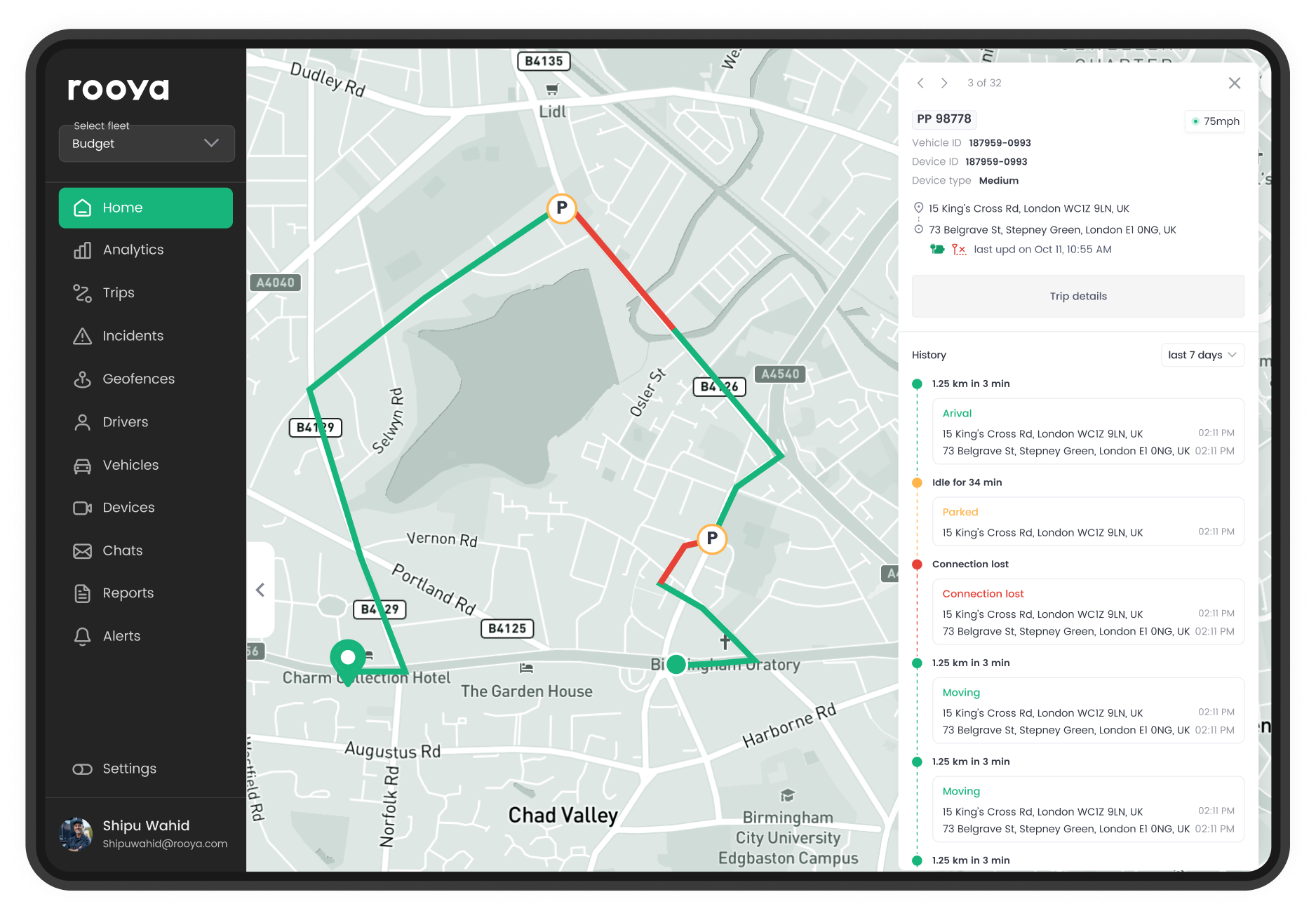The height and width of the screenshot is (913, 1316).
Task: Click the PP 98778 license plate chip
Action: click(944, 119)
